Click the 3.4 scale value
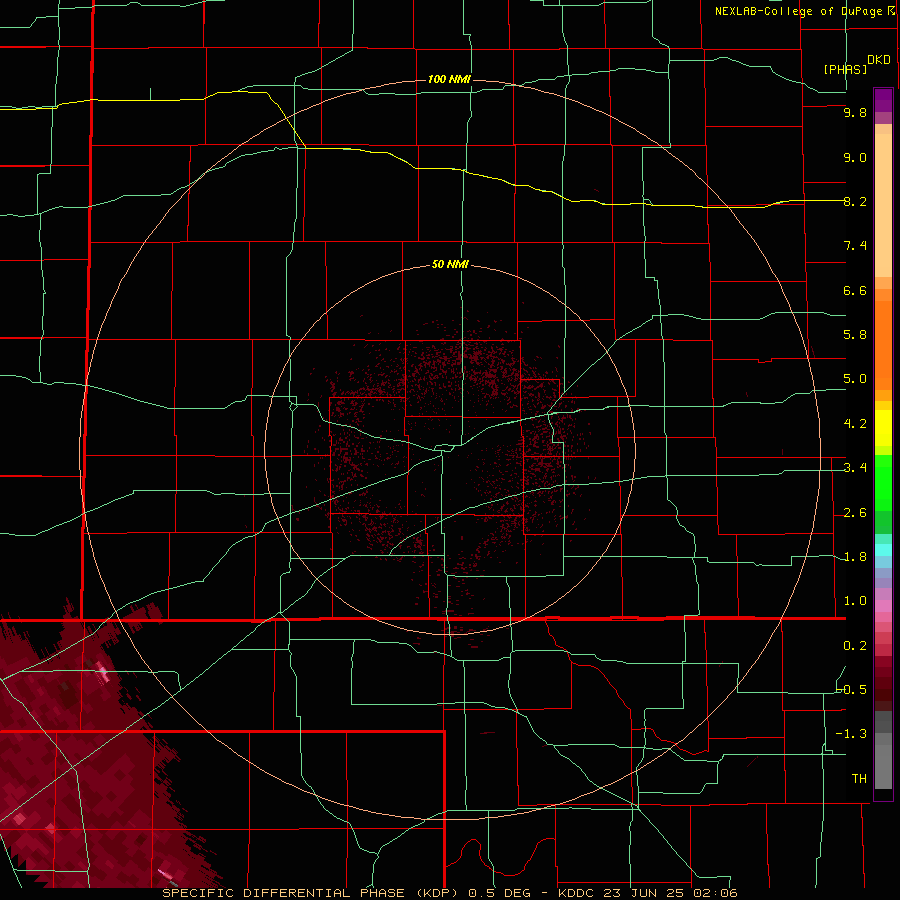This screenshot has width=900, height=900. pos(855,468)
